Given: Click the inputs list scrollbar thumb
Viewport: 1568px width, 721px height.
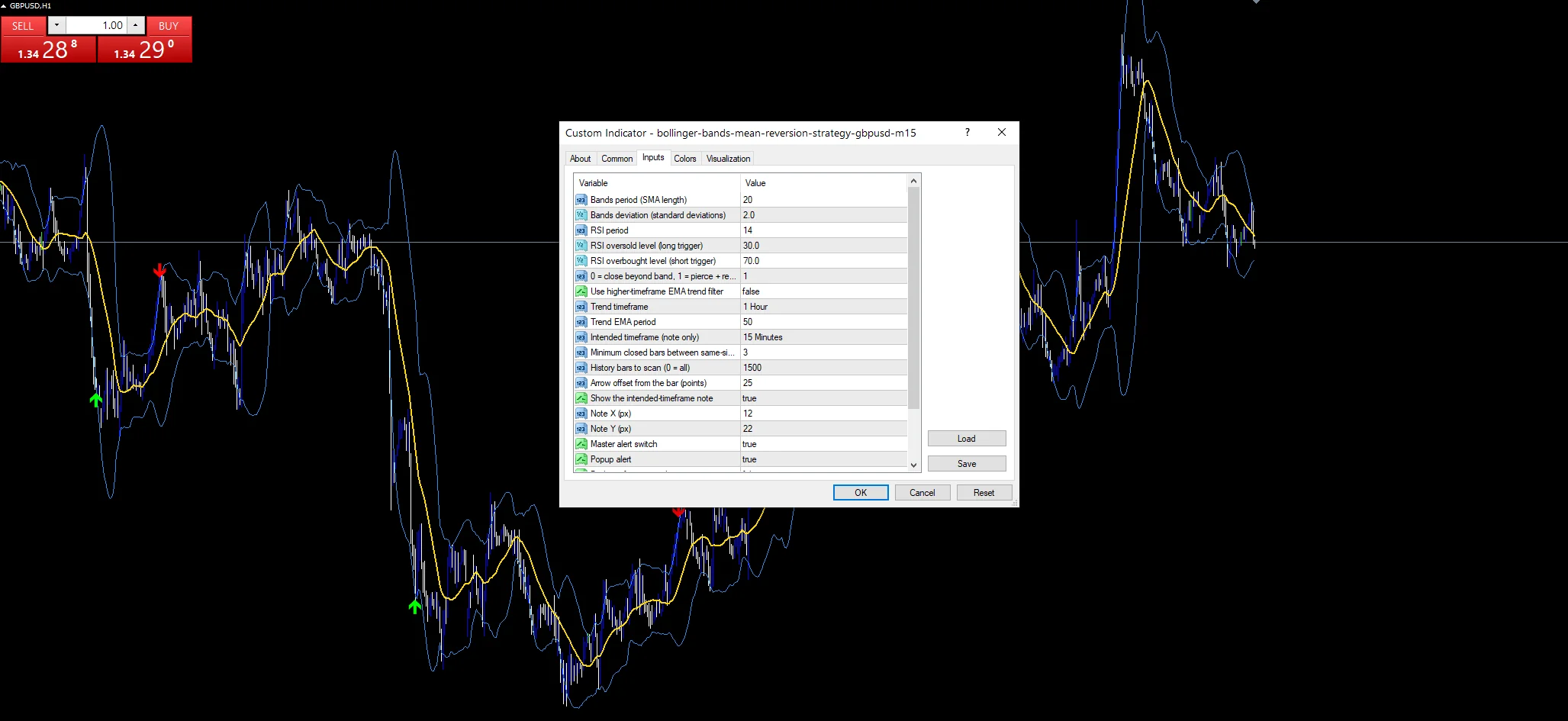Looking at the screenshot, I should tap(913, 298).
